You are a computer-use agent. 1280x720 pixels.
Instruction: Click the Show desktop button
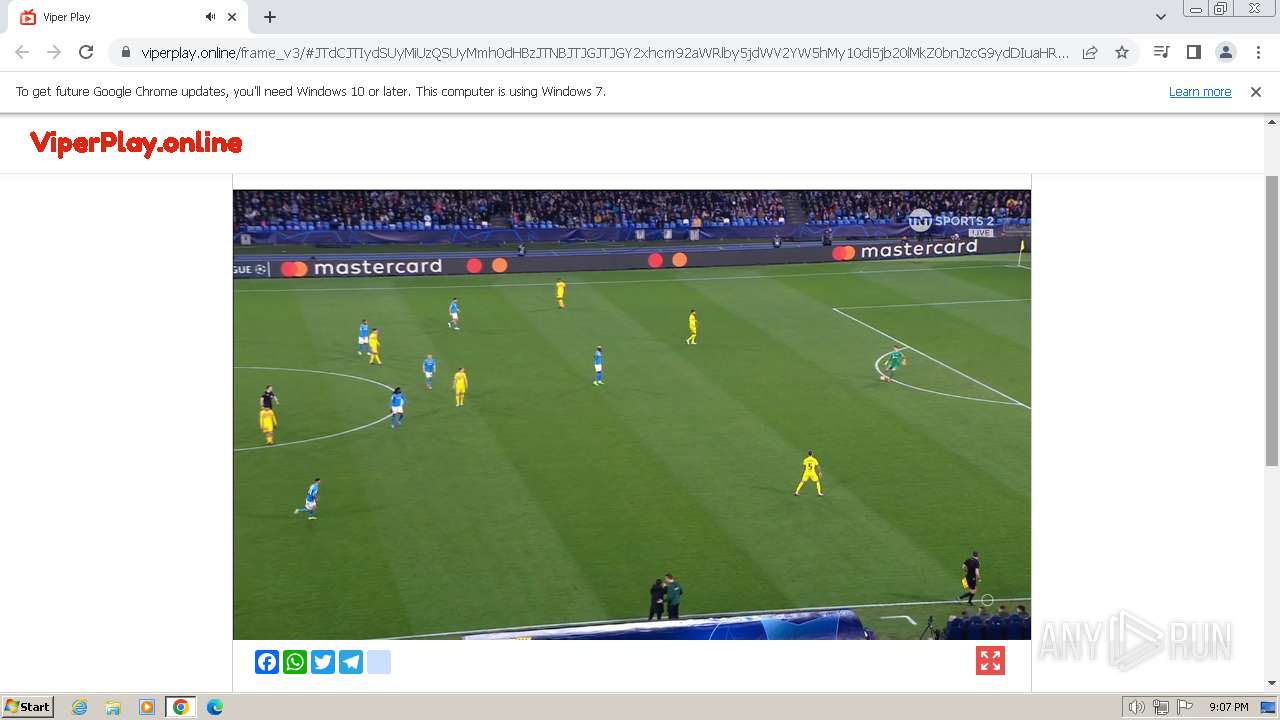pyautogui.click(x=1269, y=707)
